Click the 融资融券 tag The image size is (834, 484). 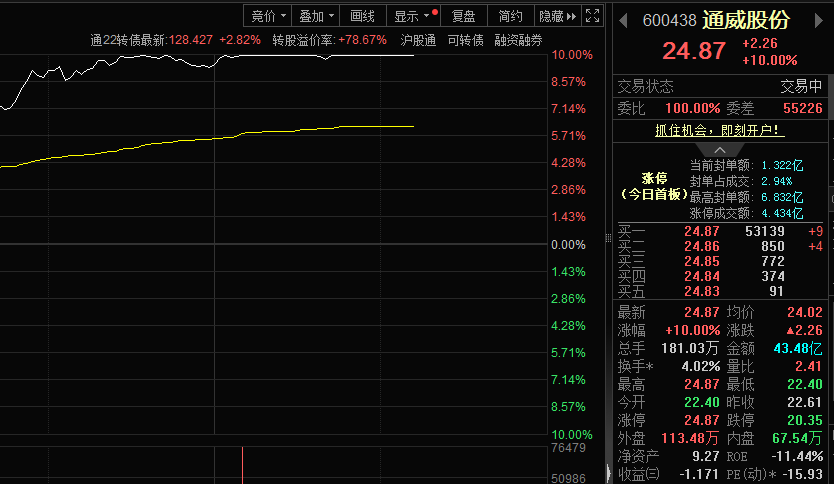518,40
